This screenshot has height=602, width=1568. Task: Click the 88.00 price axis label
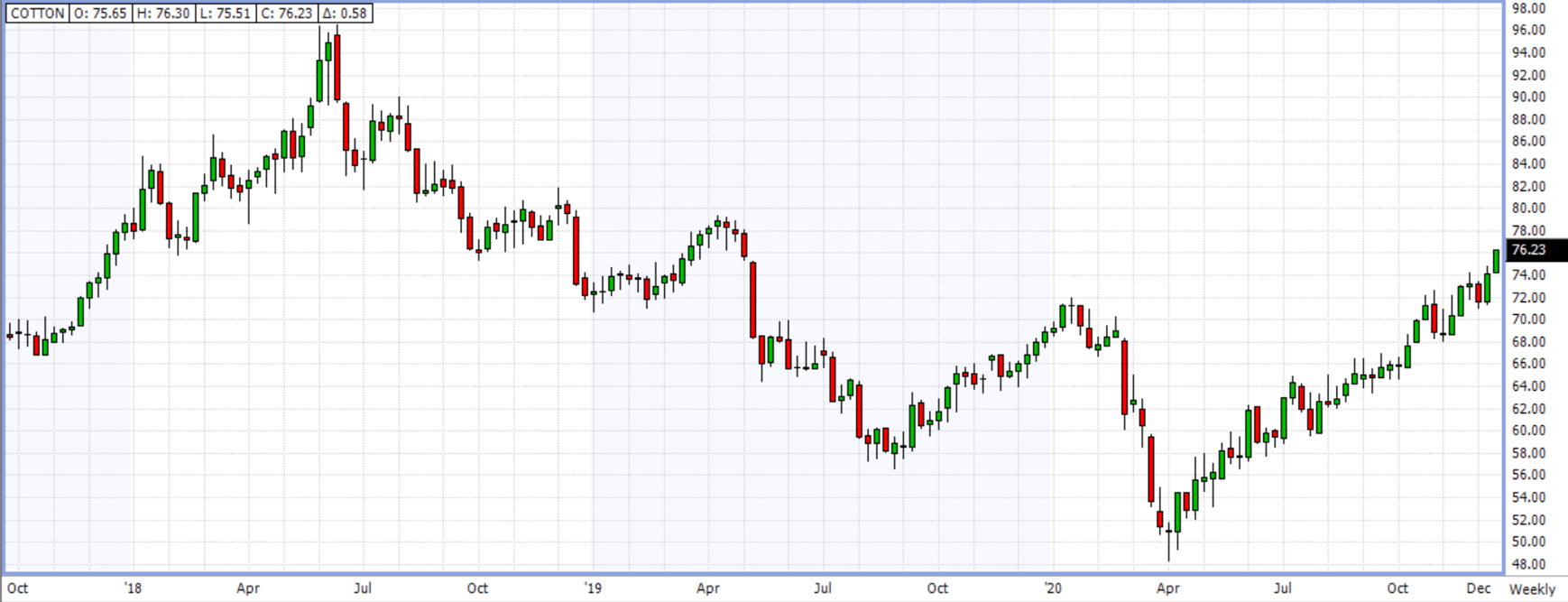pos(1528,119)
